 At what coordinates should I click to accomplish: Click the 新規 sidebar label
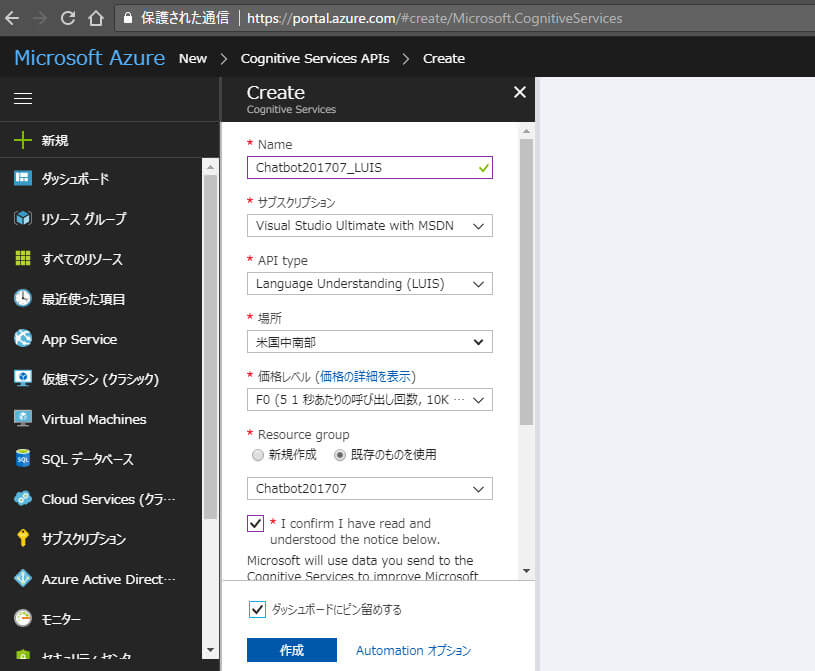coord(55,140)
